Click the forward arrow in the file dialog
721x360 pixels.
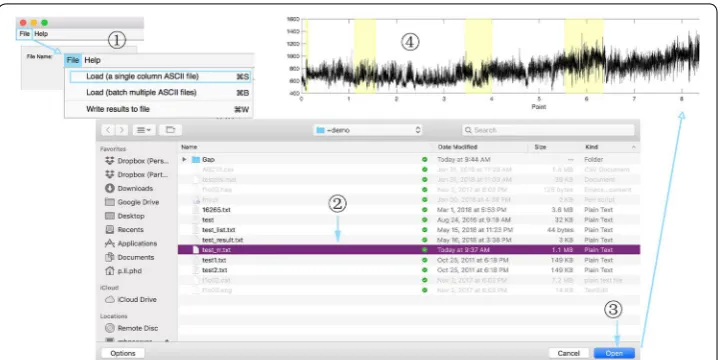click(122, 130)
